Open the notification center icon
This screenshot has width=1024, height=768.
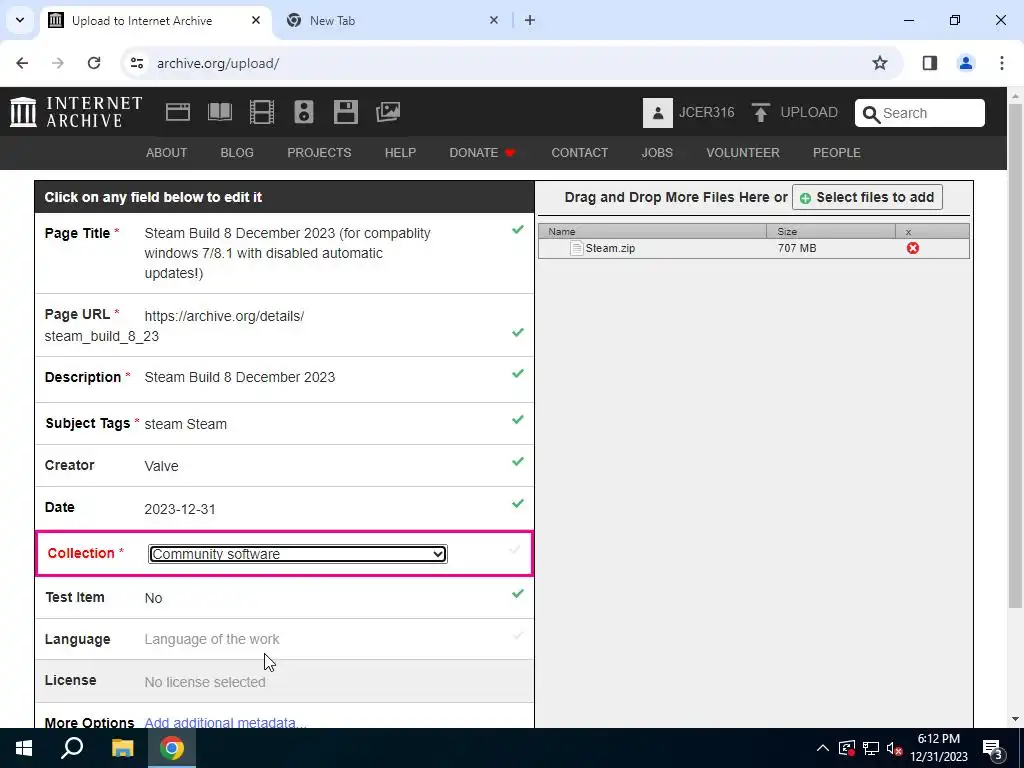click(992, 749)
